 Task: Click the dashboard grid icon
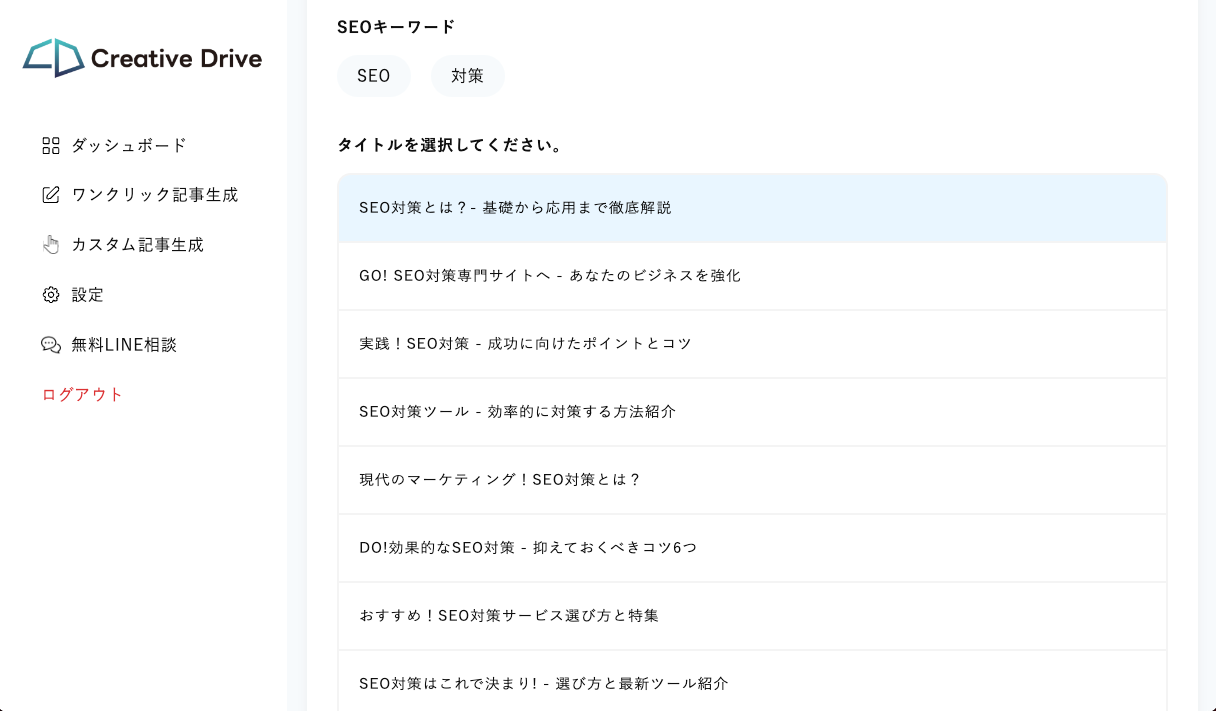[x=51, y=146]
